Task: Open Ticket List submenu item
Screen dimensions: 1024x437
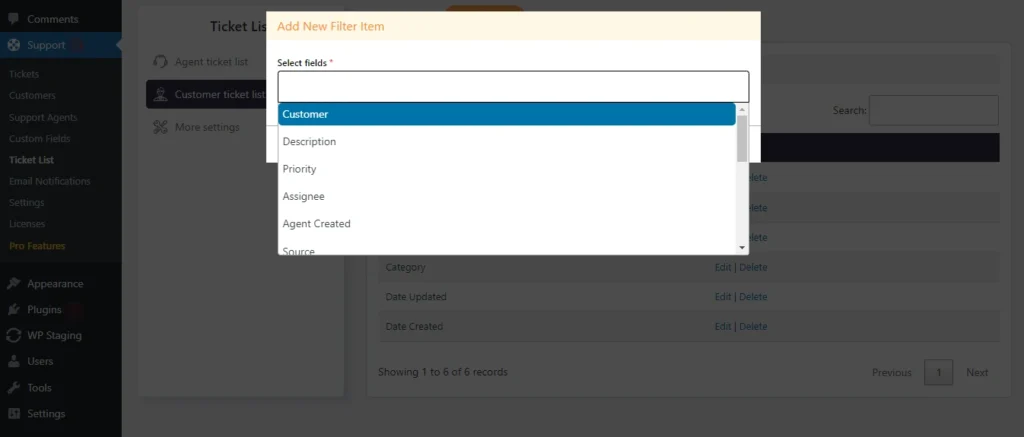Action: tap(31, 159)
